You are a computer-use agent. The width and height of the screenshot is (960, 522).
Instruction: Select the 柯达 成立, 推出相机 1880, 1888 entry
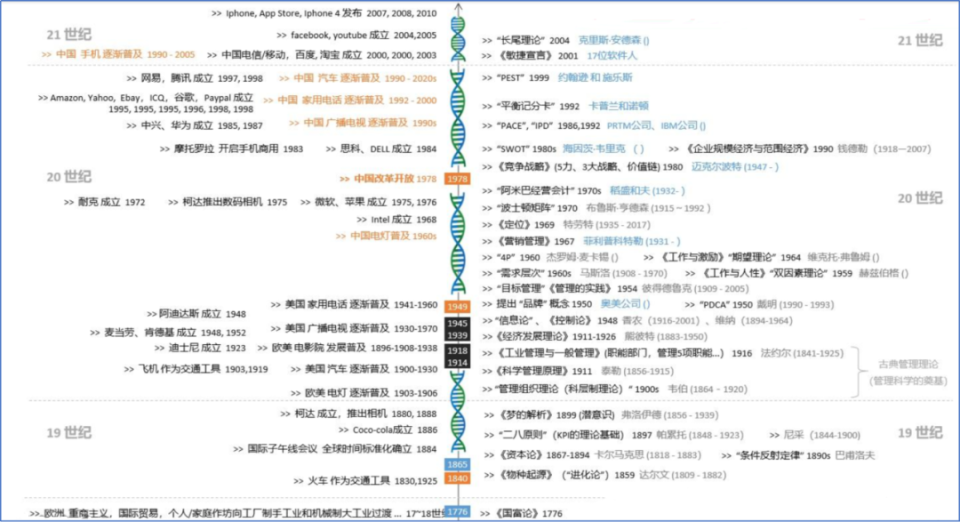358,414
